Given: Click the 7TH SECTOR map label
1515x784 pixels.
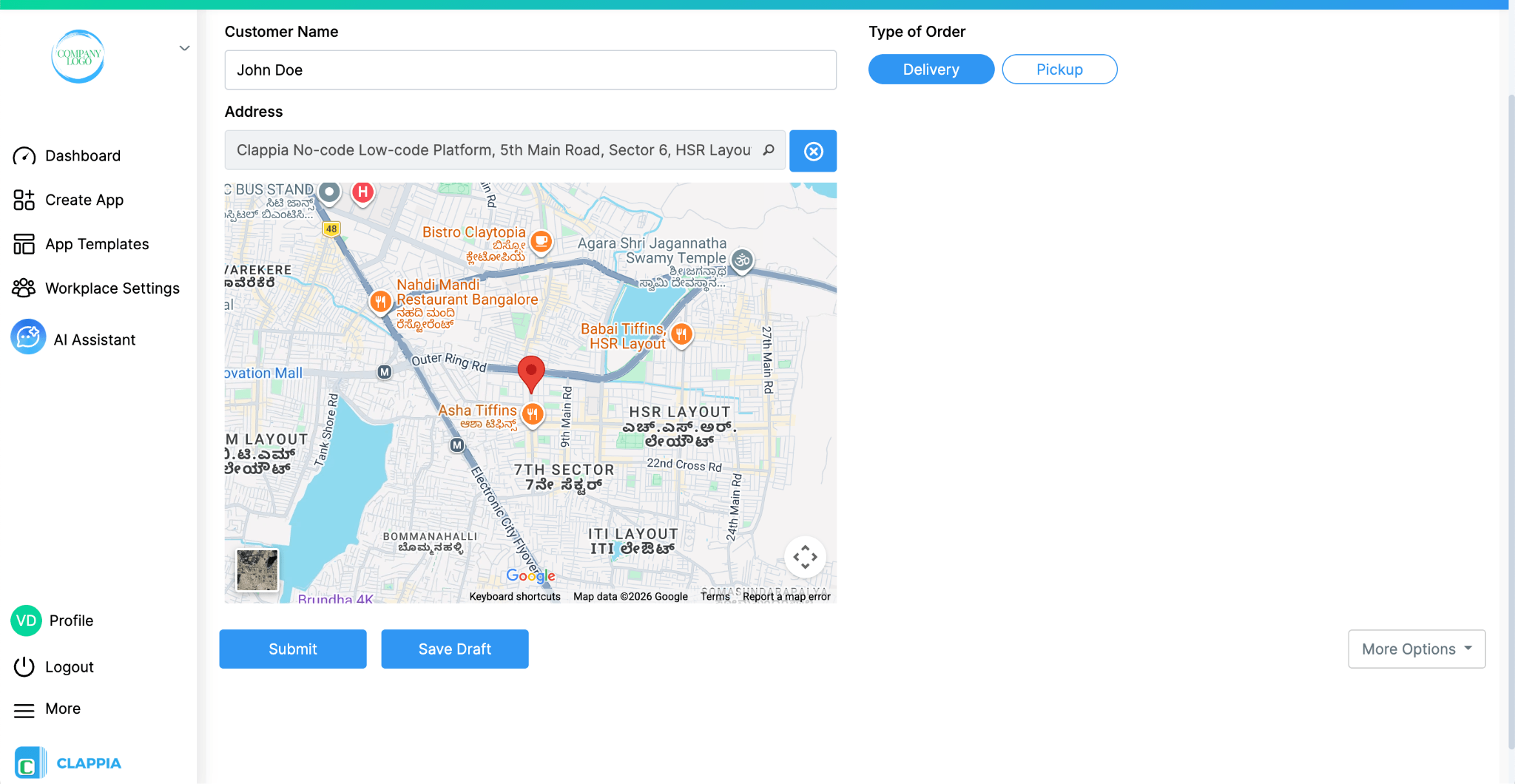Looking at the screenshot, I should coord(564,470).
